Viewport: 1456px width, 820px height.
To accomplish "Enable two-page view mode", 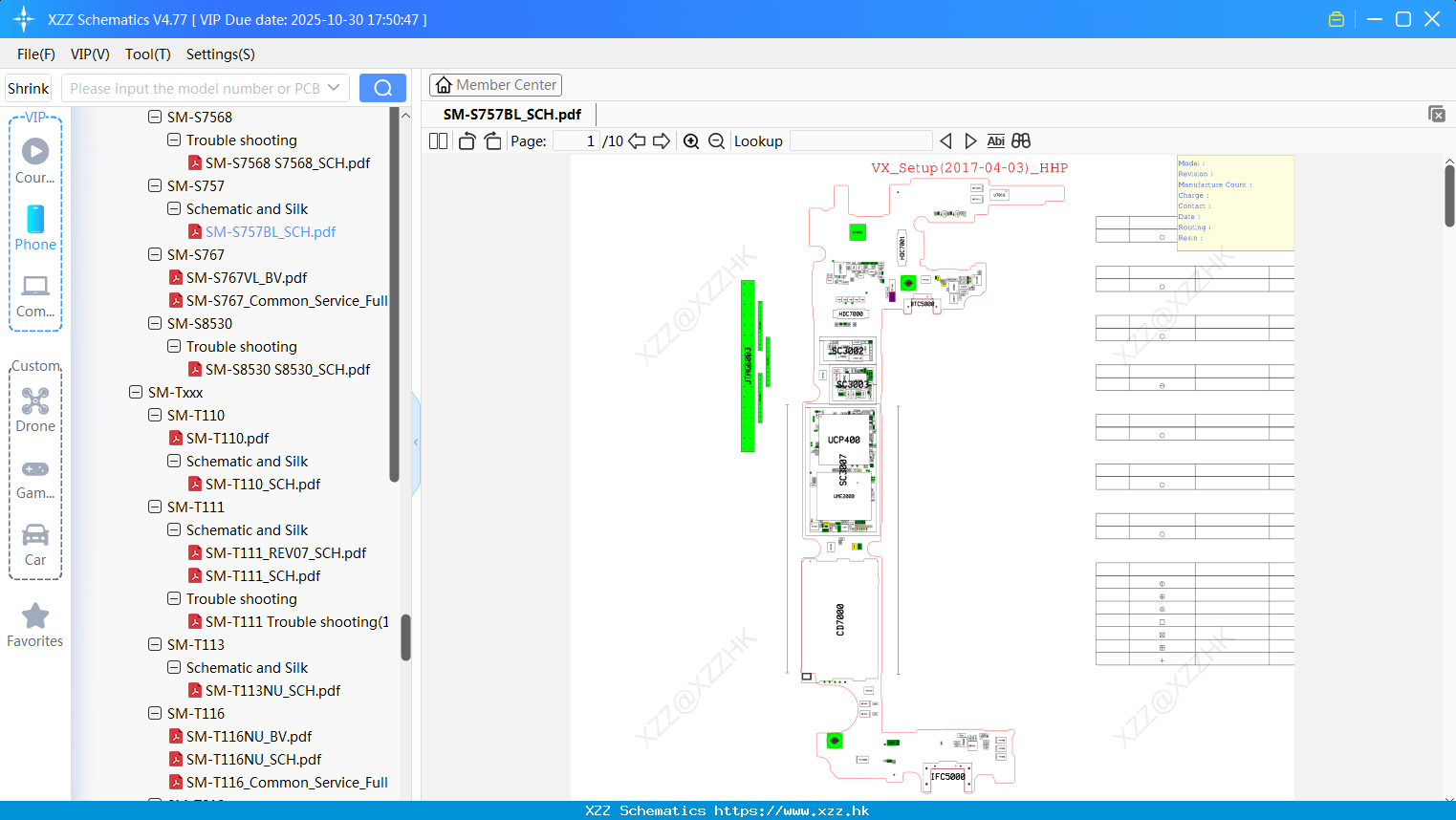I will (x=437, y=140).
